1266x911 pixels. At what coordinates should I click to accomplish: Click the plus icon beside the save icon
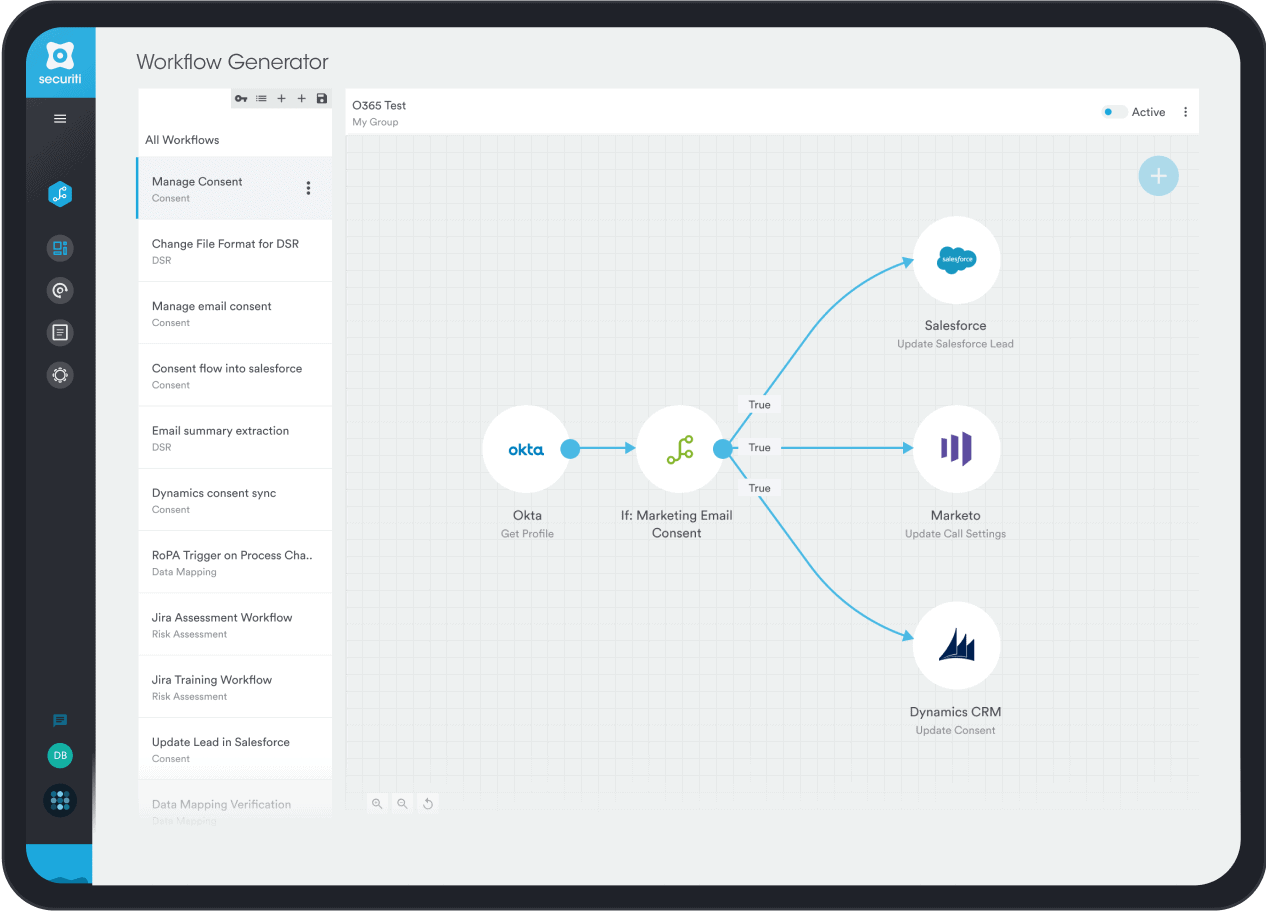(302, 99)
